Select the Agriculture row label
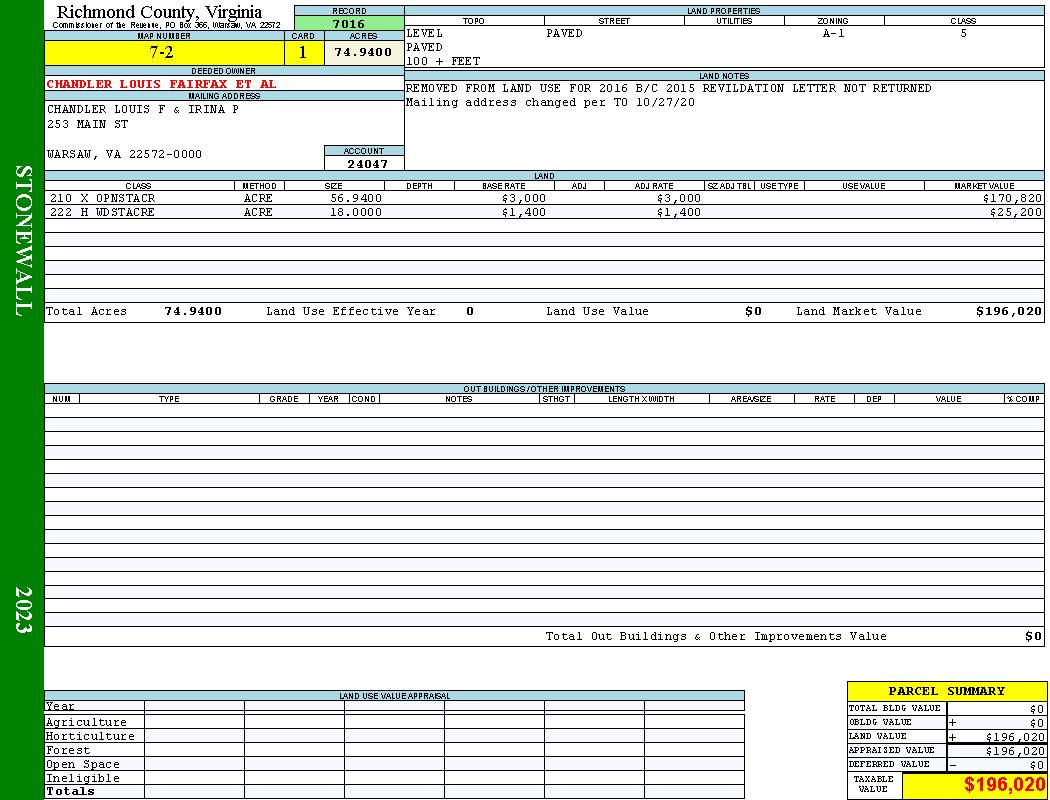 (86, 722)
